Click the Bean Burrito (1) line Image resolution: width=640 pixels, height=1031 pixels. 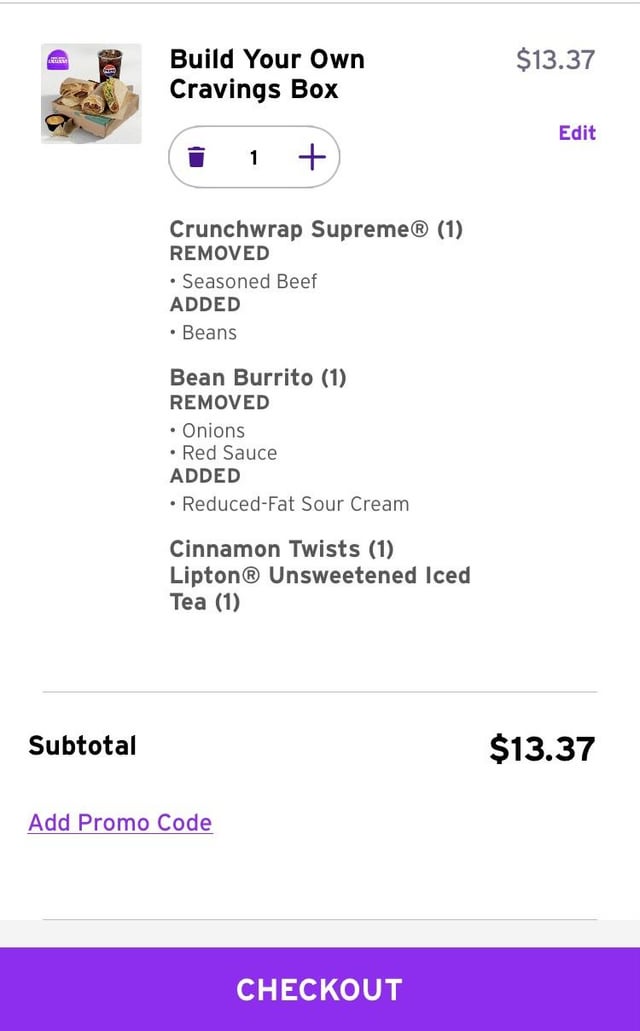pyautogui.click(x=258, y=378)
